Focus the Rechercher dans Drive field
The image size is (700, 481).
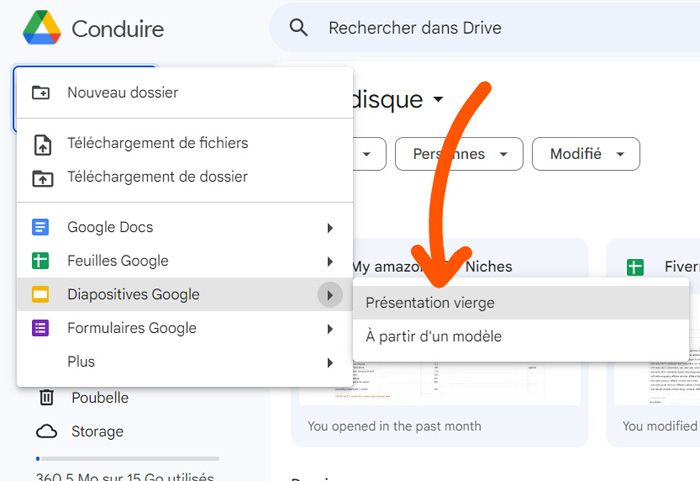(484, 28)
